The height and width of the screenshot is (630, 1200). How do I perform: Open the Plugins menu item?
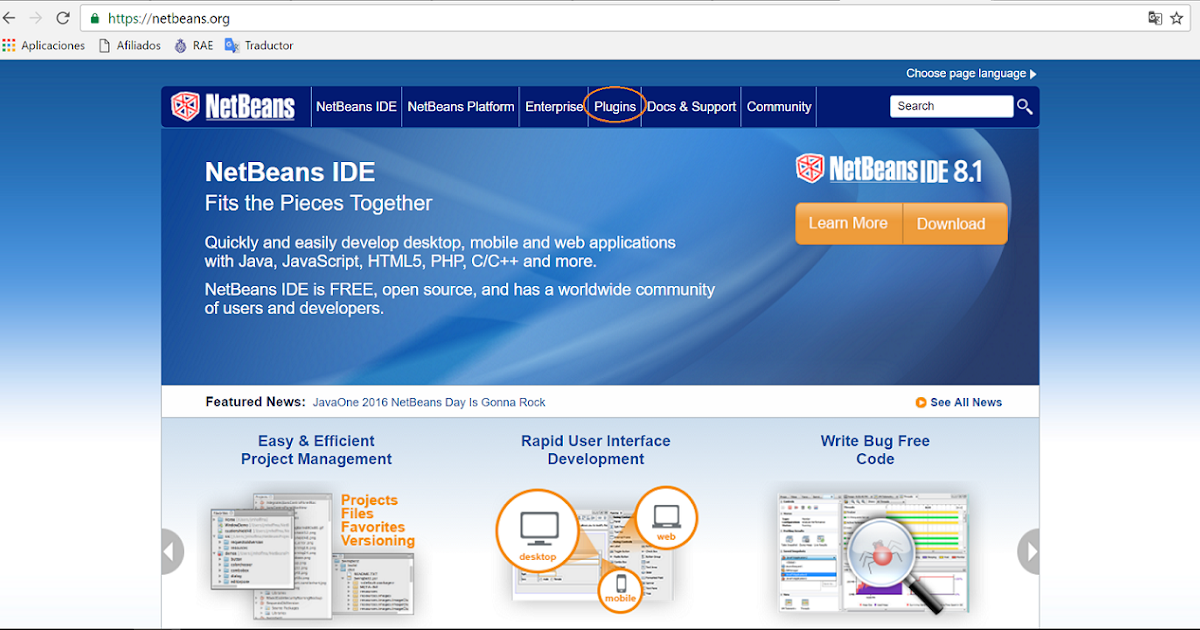point(615,106)
